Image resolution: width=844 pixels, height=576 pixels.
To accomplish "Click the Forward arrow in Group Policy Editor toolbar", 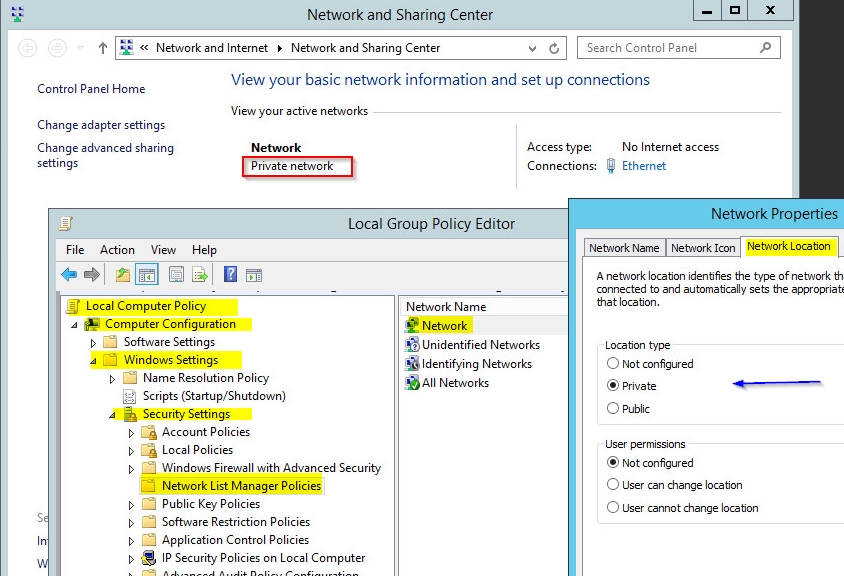I will [x=92, y=275].
